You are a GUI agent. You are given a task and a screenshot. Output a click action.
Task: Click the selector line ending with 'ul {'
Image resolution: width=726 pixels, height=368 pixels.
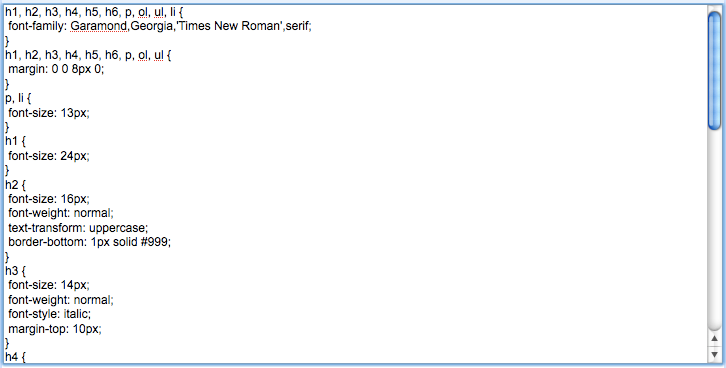point(88,55)
